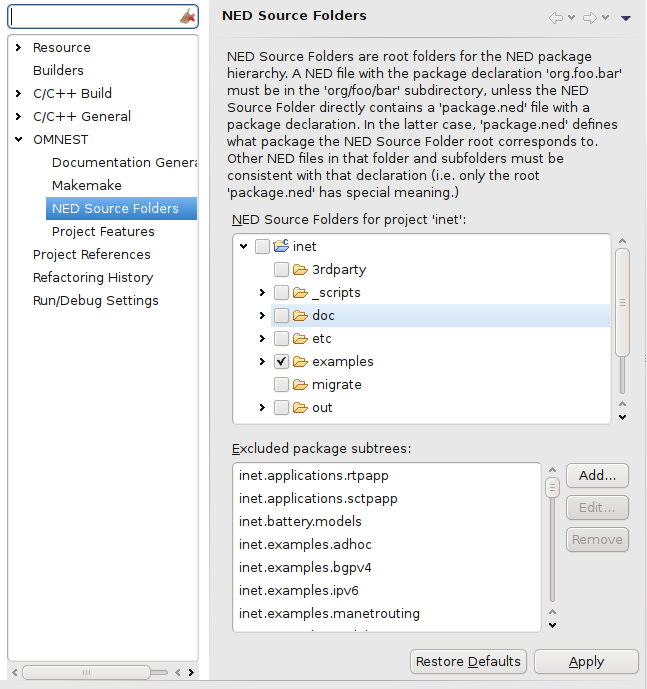Image resolution: width=647 pixels, height=689 pixels.
Task: Expand the Resource category
Action: click(18, 47)
